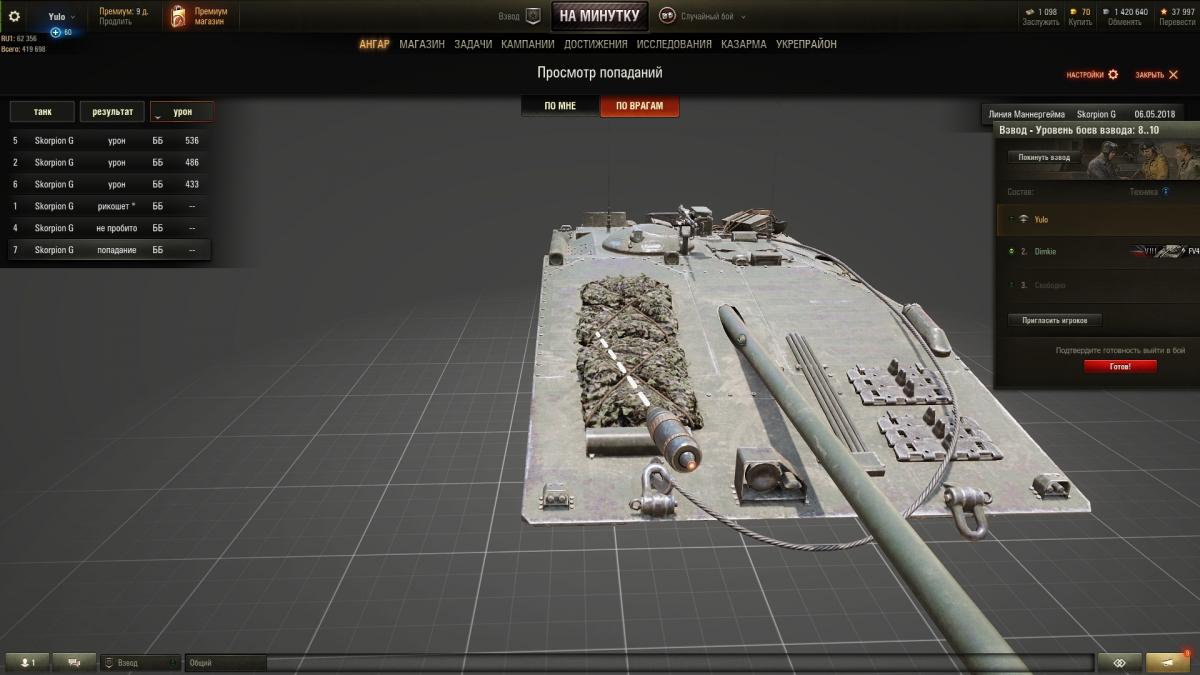Select hit row 1 with рикошет result
This screenshot has height=675, width=1200.
[x=109, y=206]
